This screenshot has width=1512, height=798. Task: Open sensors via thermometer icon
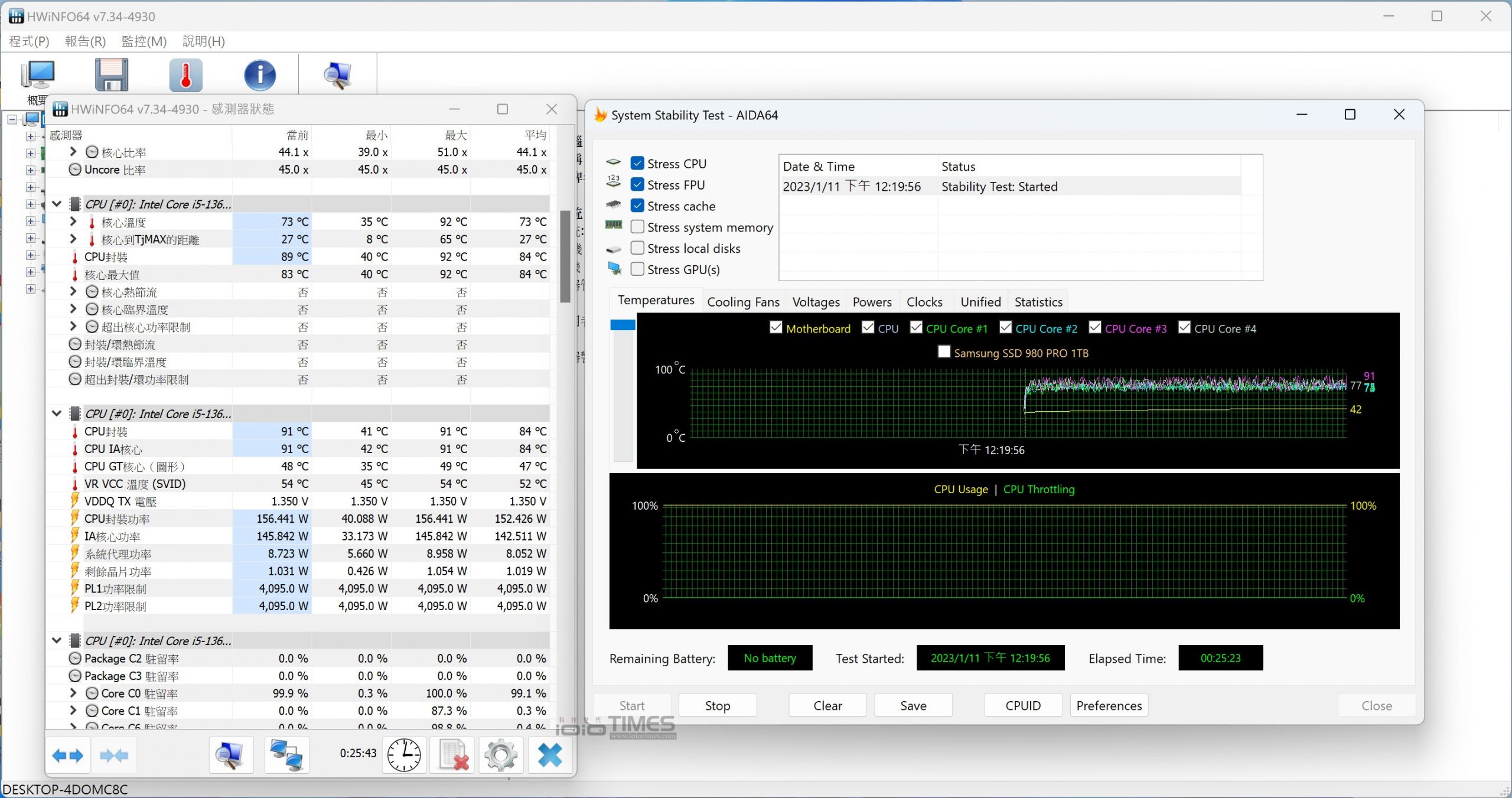click(x=185, y=74)
